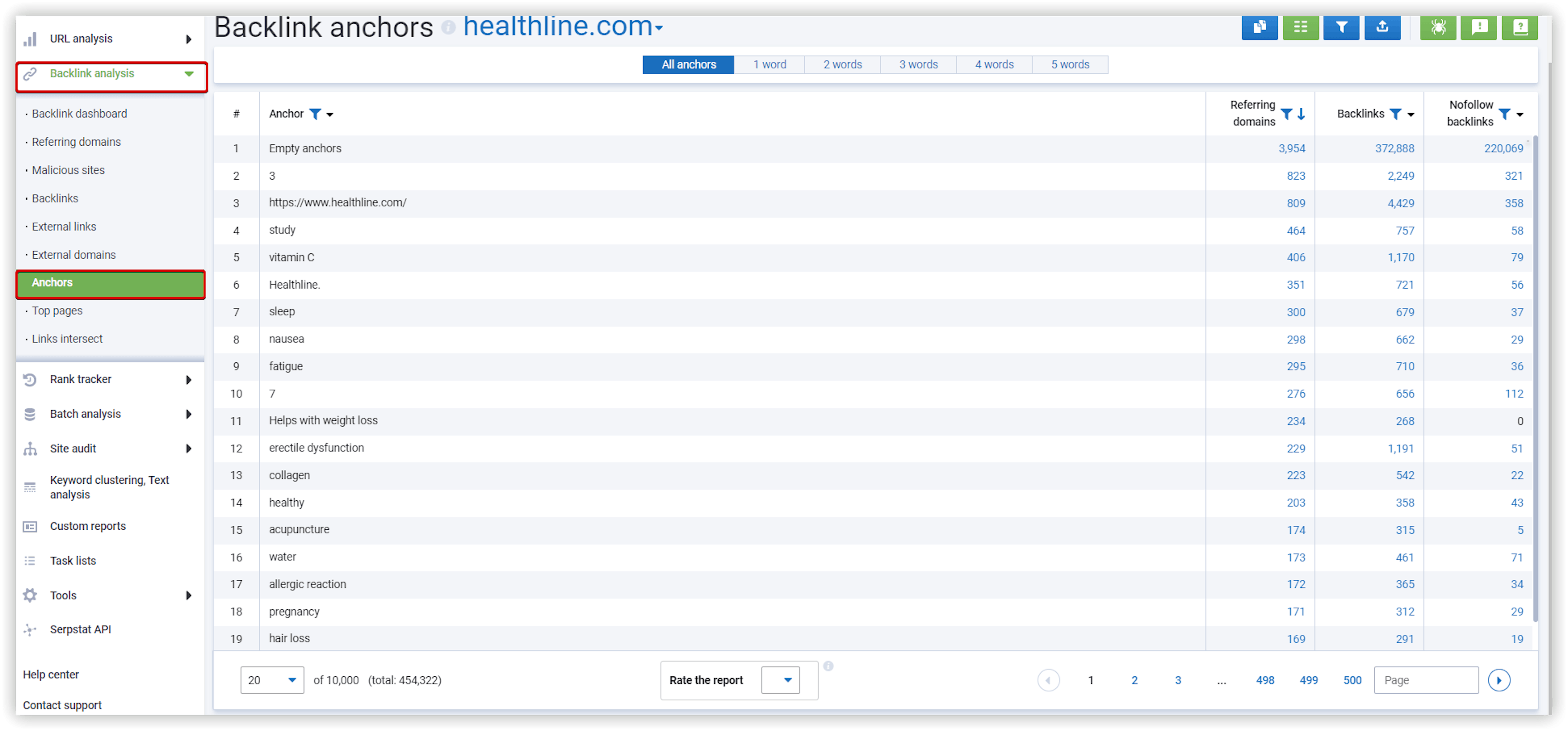Filter the Nofollow backlinks column
This screenshot has width=1568, height=731.
click(1505, 114)
